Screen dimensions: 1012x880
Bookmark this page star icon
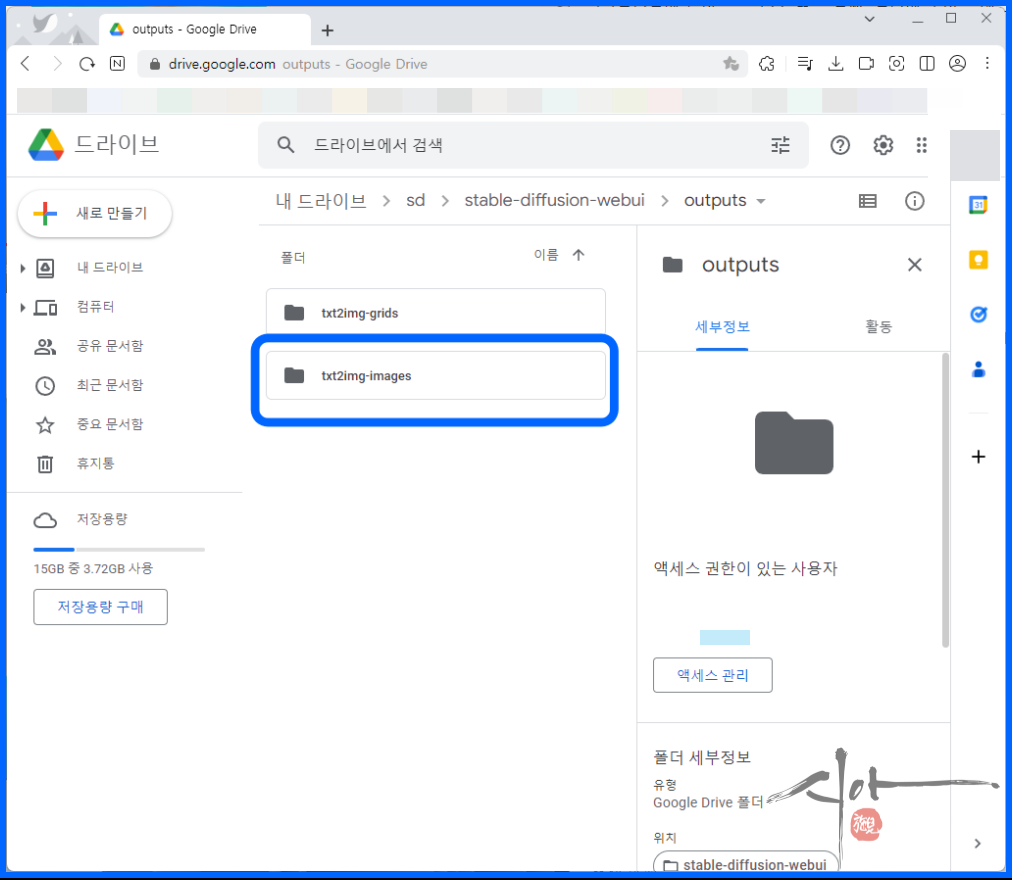coord(731,63)
